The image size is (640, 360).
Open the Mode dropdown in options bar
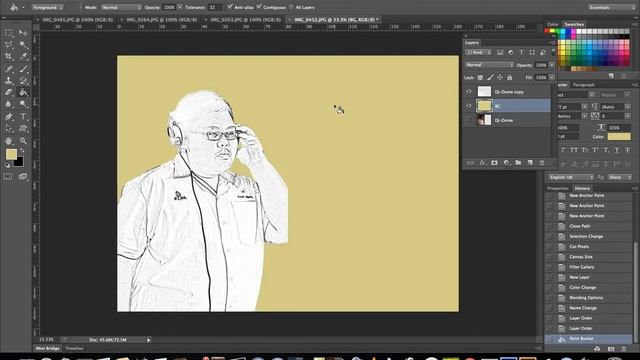121,7
